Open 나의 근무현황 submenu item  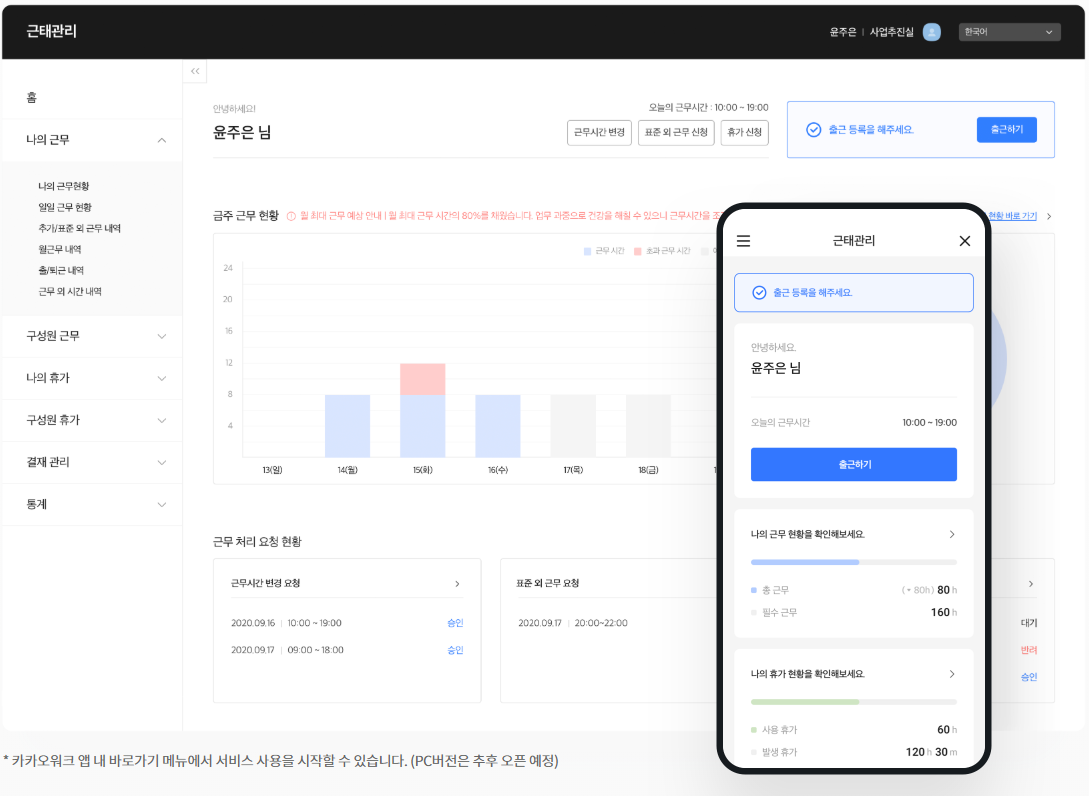[64, 186]
